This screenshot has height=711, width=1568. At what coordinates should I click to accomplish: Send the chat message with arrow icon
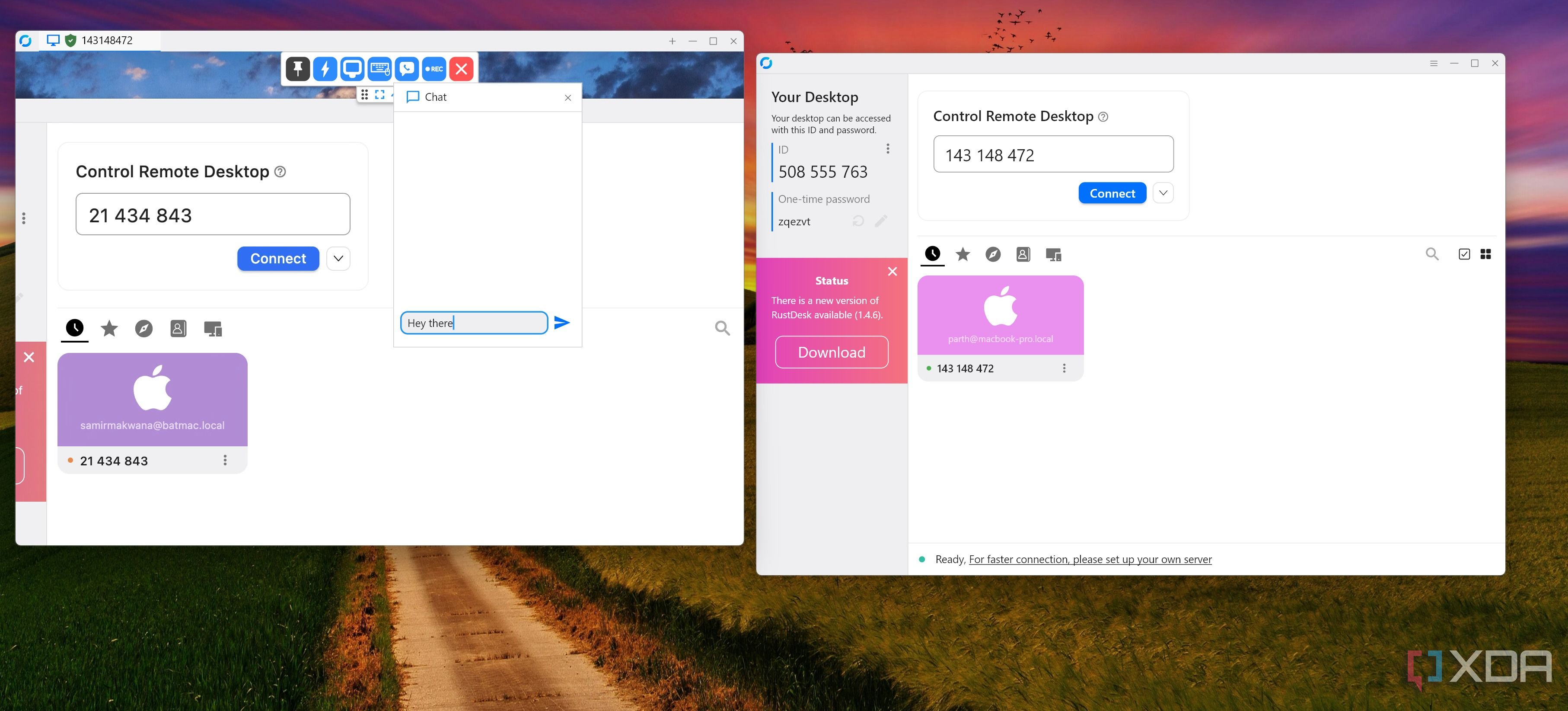(x=562, y=323)
